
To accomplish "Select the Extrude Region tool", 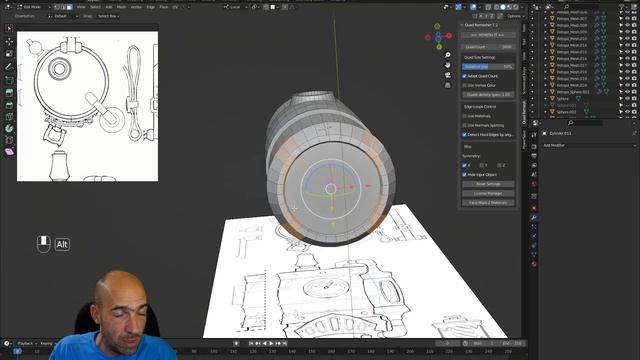I will [x=9, y=93].
